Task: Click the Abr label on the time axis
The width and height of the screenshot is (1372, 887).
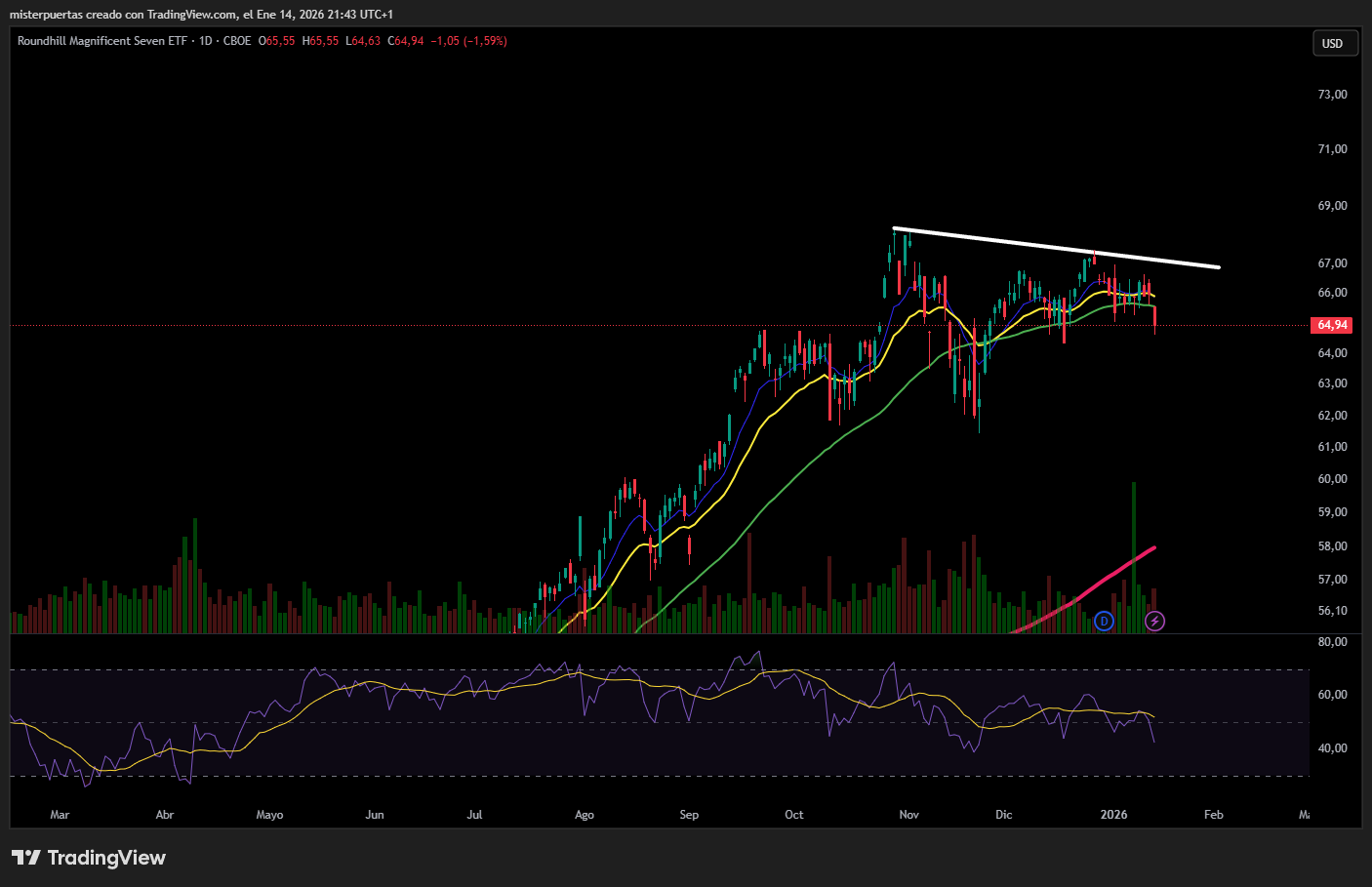Action: [165, 815]
